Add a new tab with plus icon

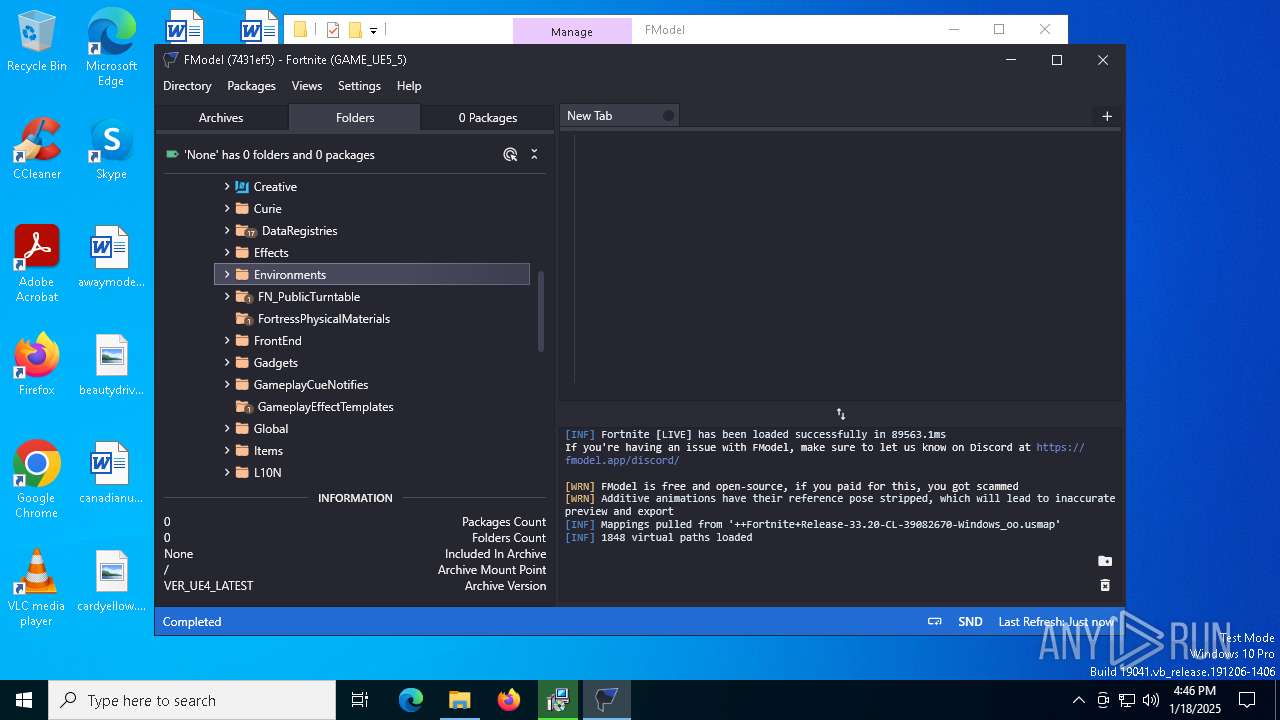coord(1107,116)
